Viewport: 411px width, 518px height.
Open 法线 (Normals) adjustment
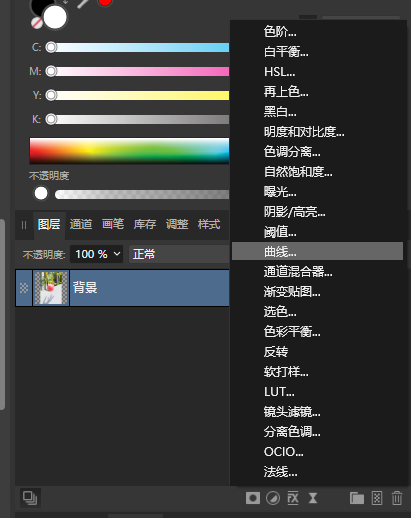(x=318, y=472)
